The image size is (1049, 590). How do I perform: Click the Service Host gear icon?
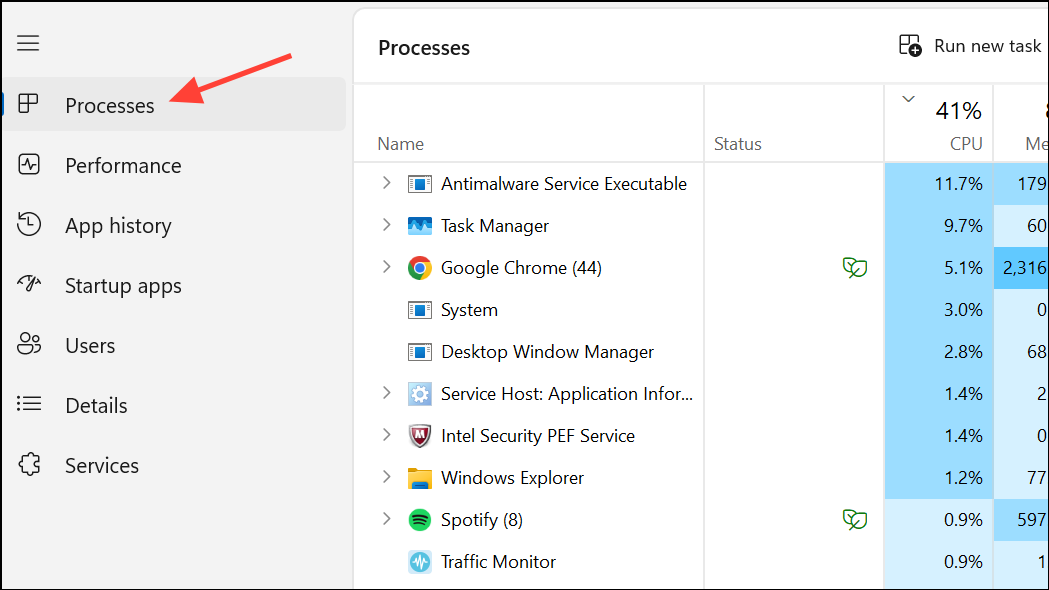click(420, 394)
